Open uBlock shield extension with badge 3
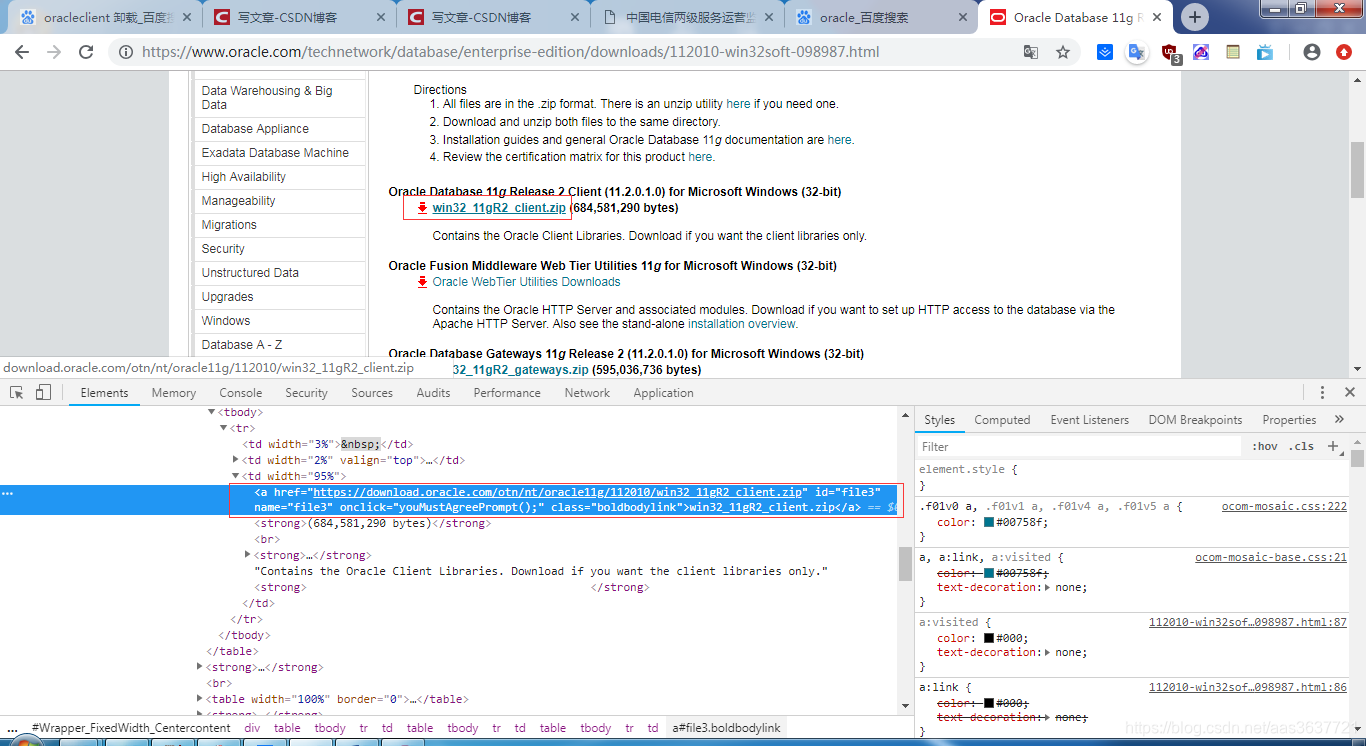1366x746 pixels. pyautogui.click(x=1170, y=54)
